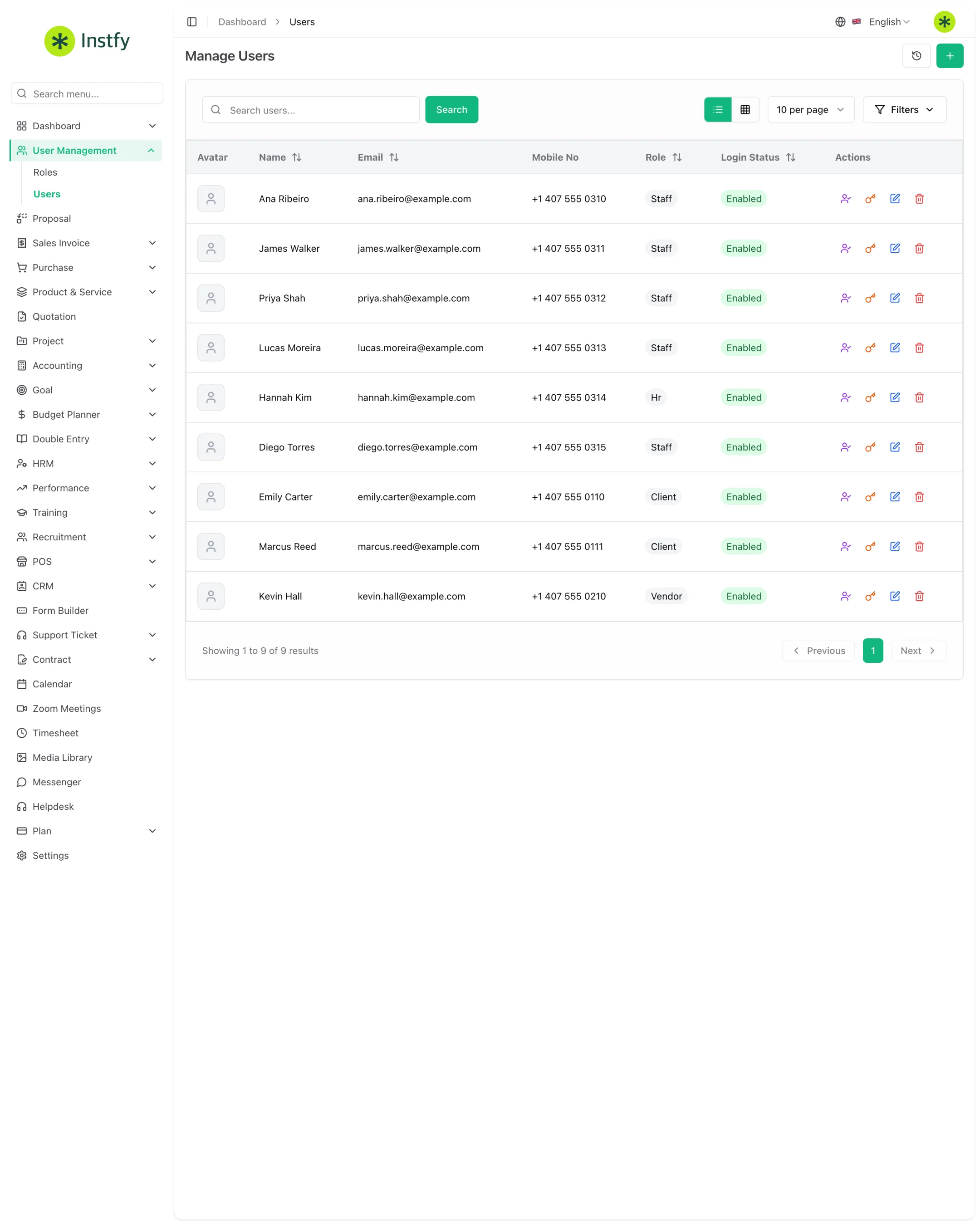Viewport: 980px width, 1225px height.
Task: Click the Next pagination button
Action: click(x=918, y=651)
